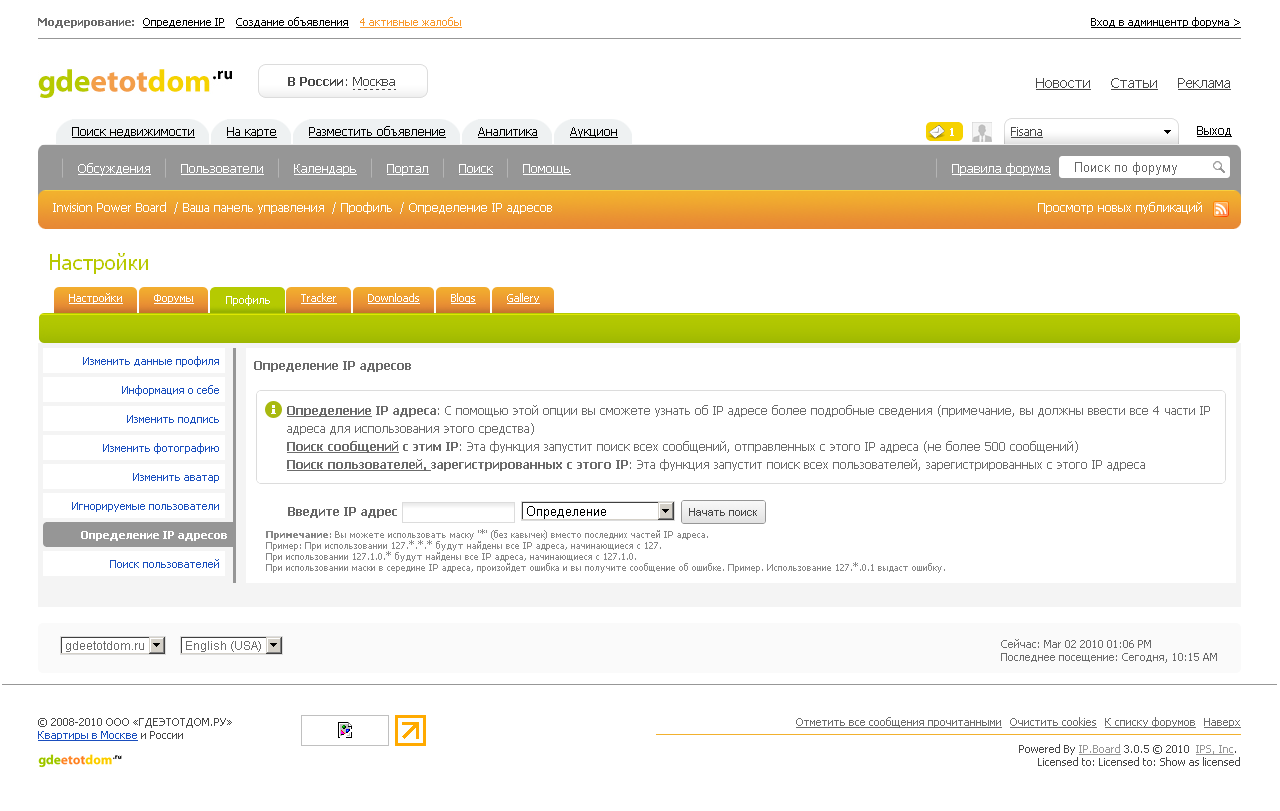
Task: Go to Invision Power Board breadcrumb
Action: click(109, 208)
